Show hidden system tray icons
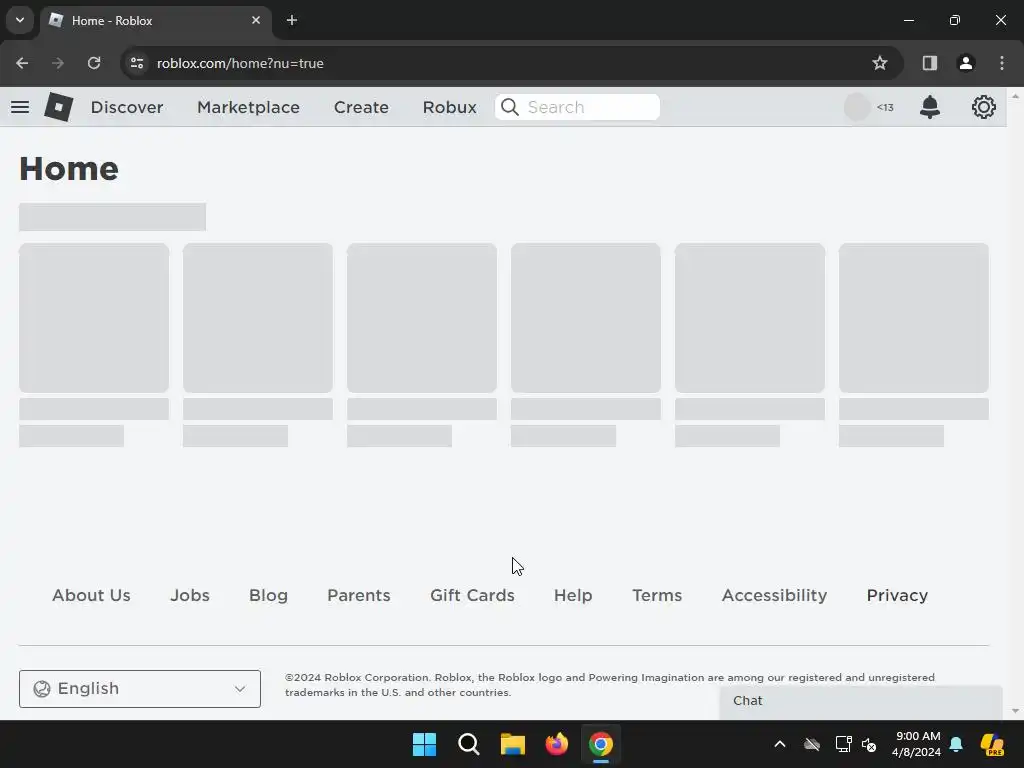The width and height of the screenshot is (1024, 768). (x=780, y=744)
